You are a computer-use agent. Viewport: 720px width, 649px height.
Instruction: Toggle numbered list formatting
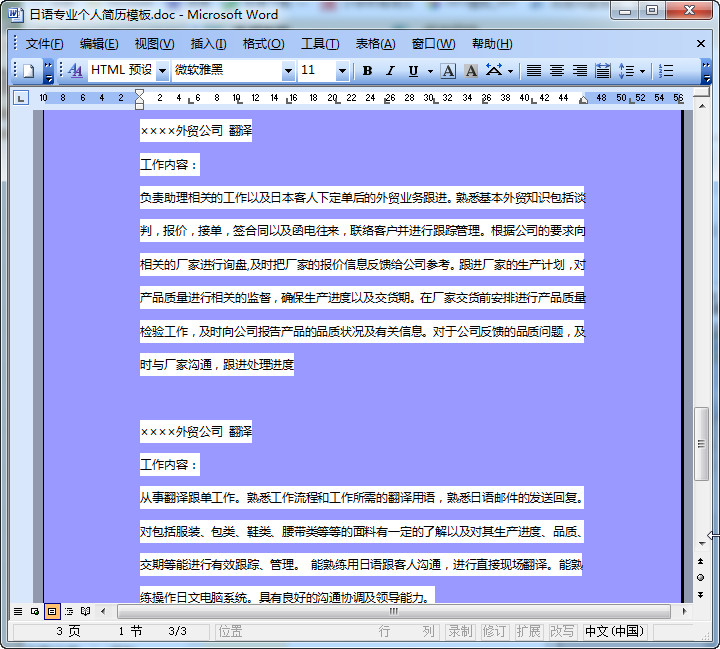click(x=666, y=71)
